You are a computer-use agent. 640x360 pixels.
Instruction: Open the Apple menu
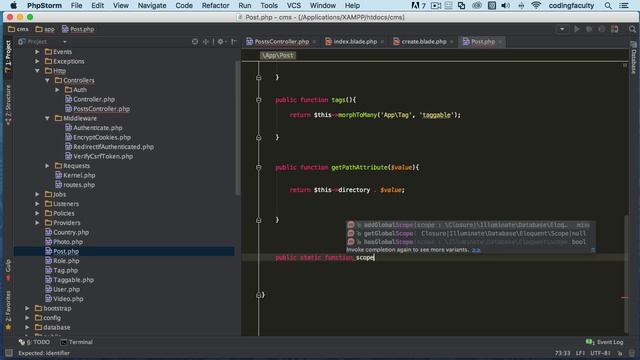(13, 5)
